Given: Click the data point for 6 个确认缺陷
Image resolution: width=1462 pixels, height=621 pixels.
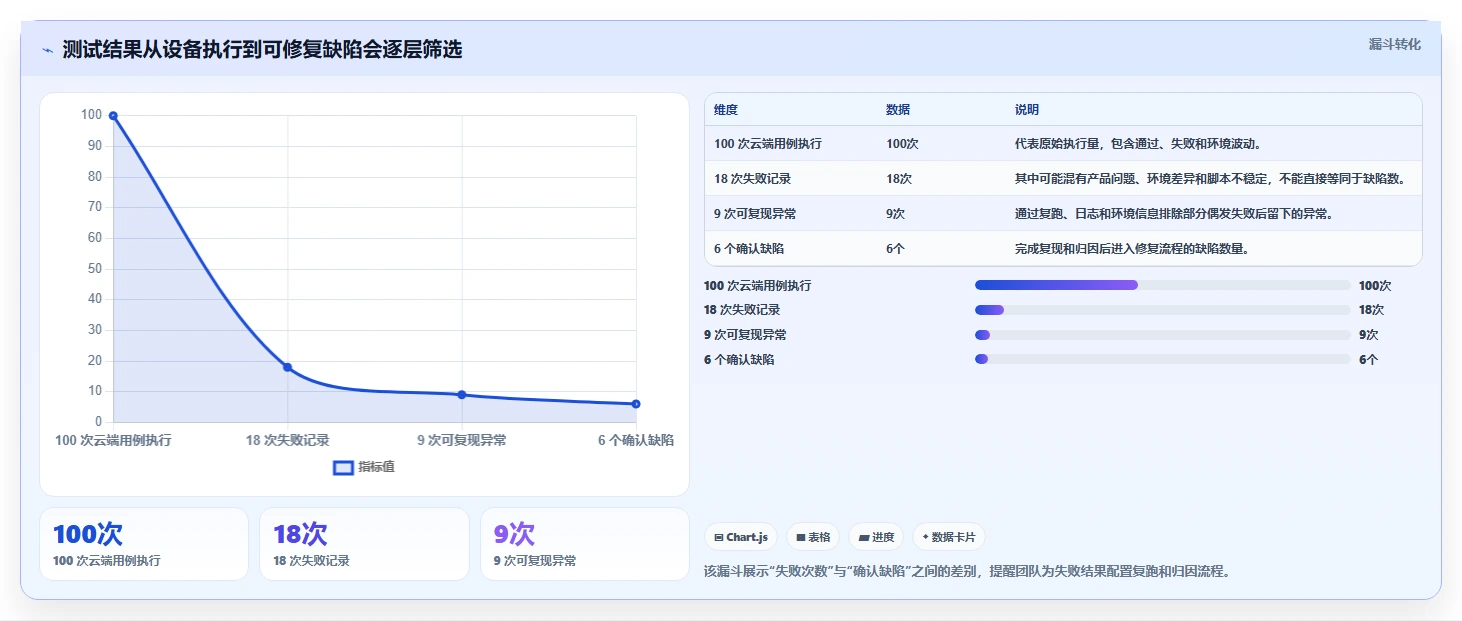Looking at the screenshot, I should tap(636, 404).
